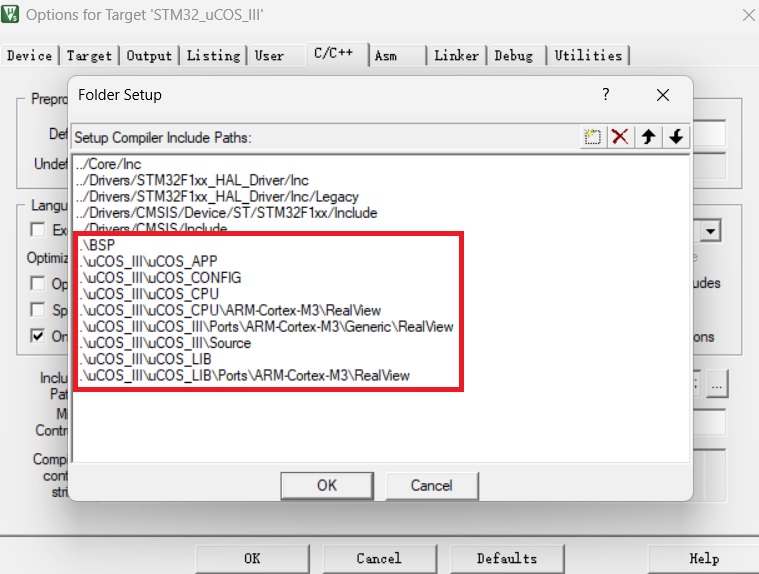The image size is (759, 574).
Task: Close the Options for Target window
Action: [x=748, y=15]
